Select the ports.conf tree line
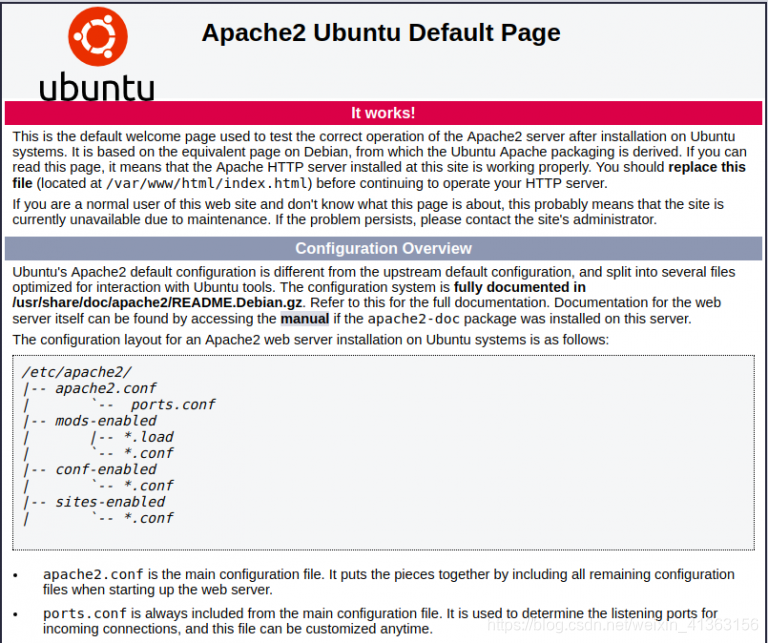Image resolution: width=768 pixels, height=643 pixels. click(119, 405)
